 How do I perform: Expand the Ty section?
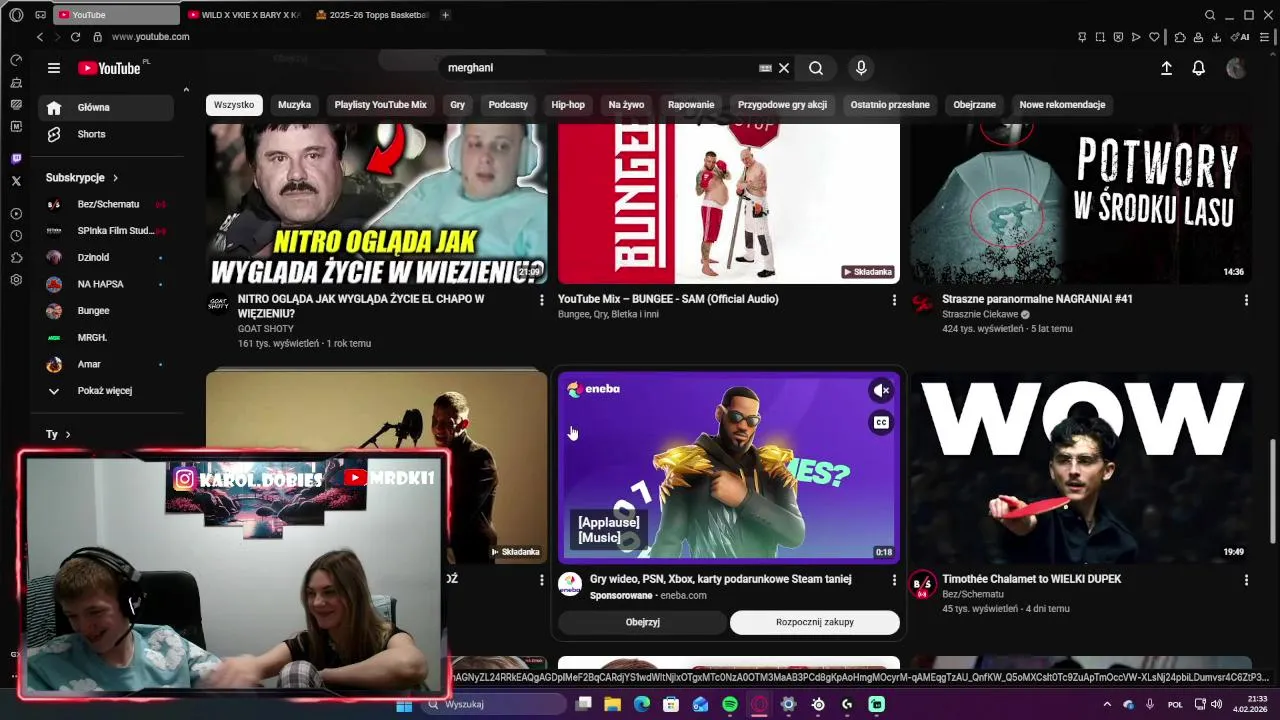(58, 434)
